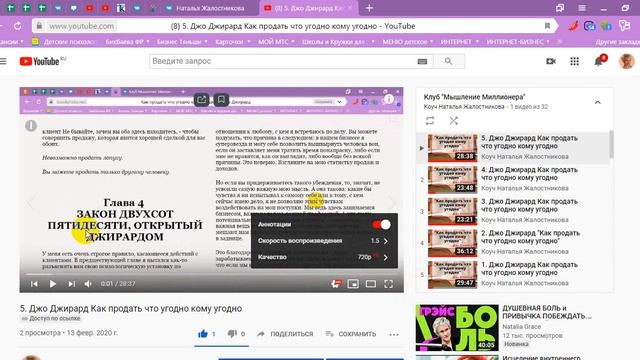Open playlist thumbnail with duration 36:12
Screen dimensions: 640x360
[x=453, y=242]
